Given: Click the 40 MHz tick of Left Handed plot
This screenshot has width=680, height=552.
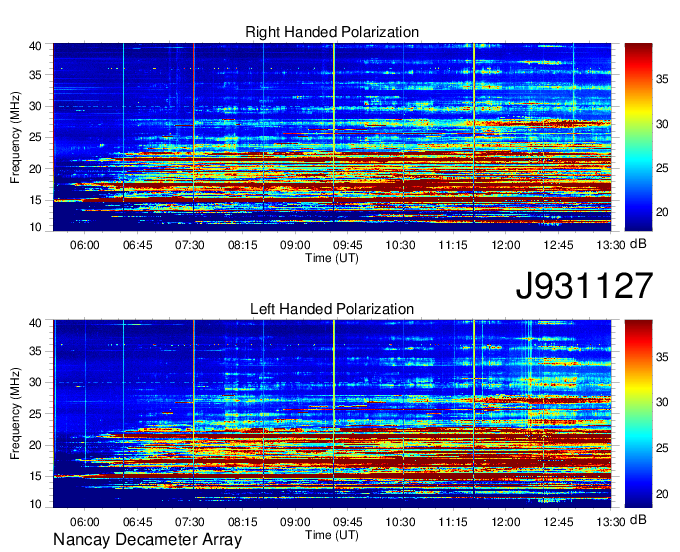Looking at the screenshot, I should click(35, 323).
